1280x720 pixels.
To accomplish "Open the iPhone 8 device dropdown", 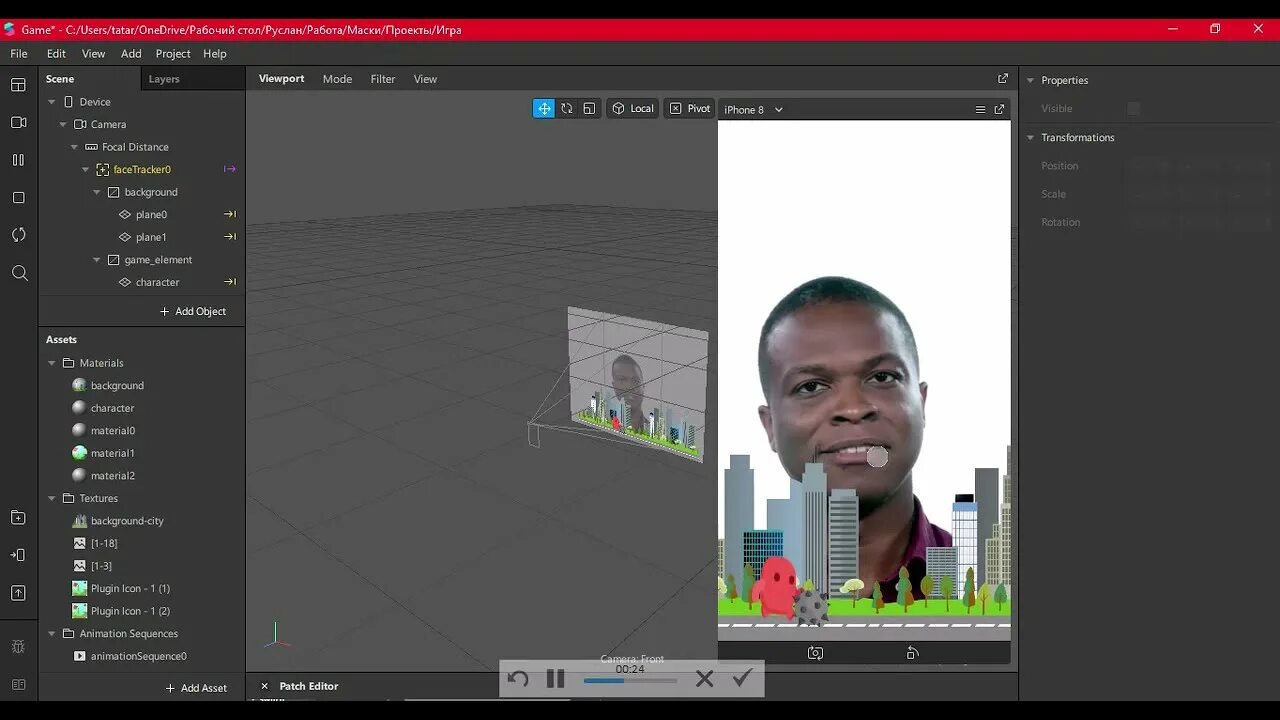I will pos(754,109).
